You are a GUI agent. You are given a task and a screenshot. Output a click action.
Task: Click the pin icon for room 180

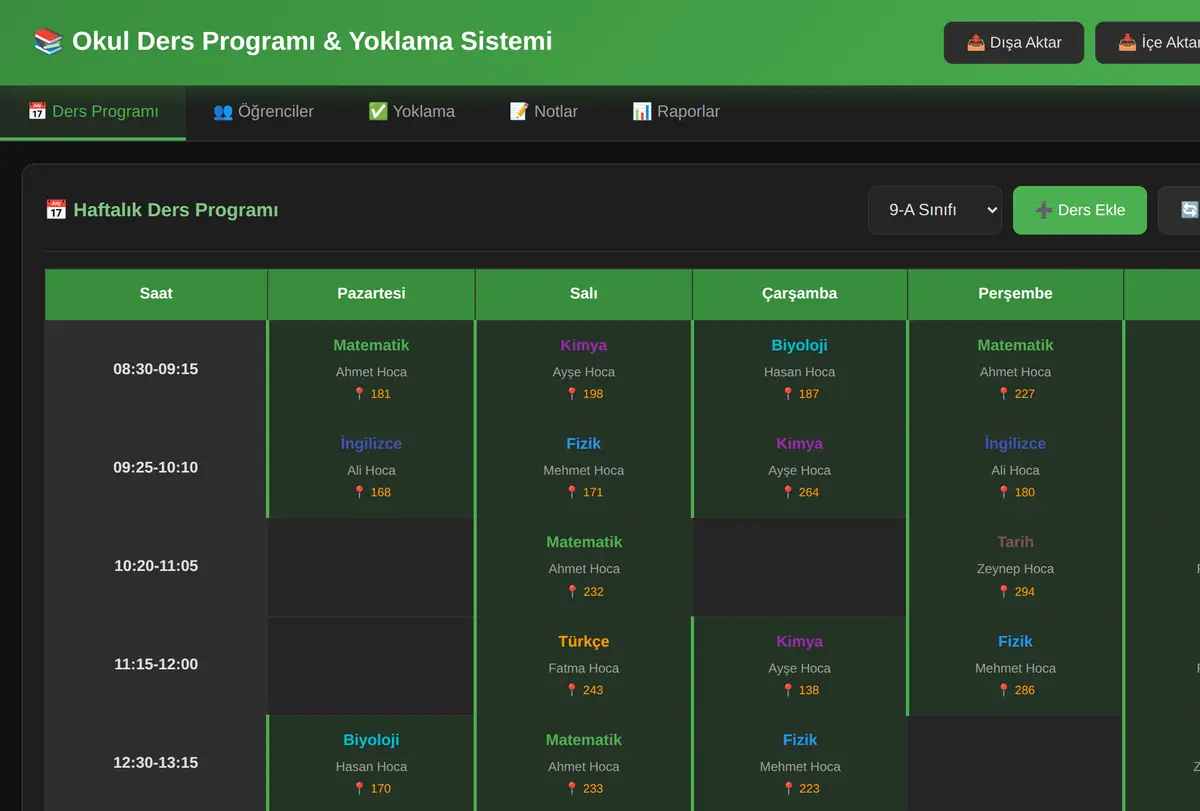(x=1004, y=492)
